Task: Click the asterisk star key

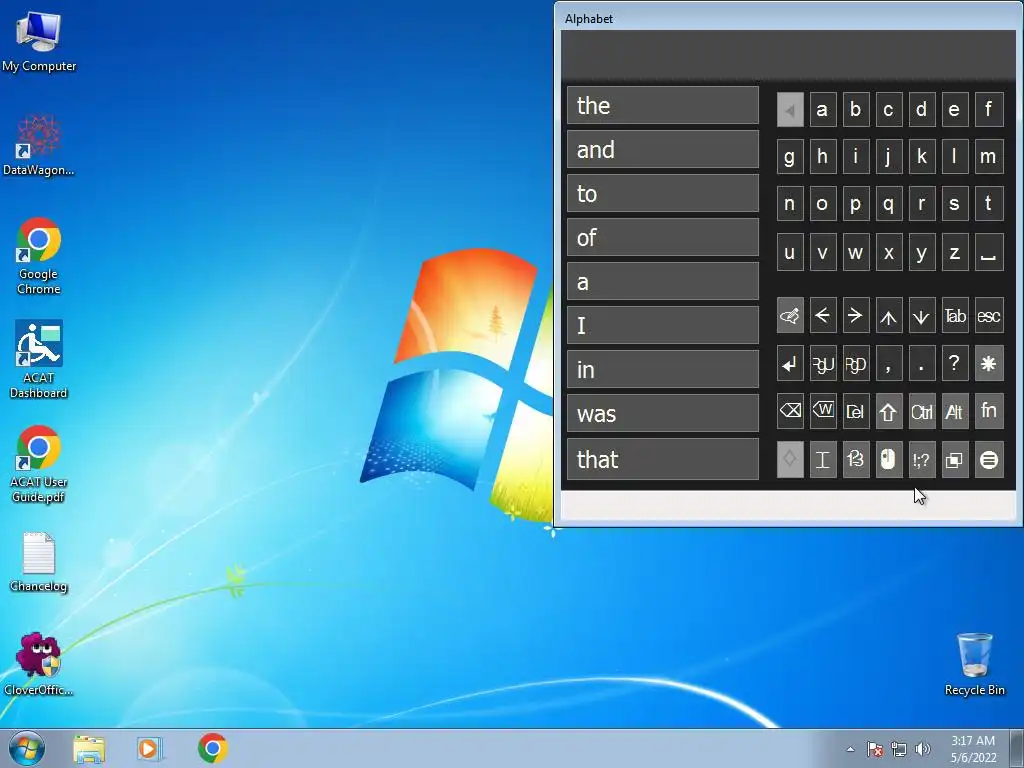Action: pos(989,364)
